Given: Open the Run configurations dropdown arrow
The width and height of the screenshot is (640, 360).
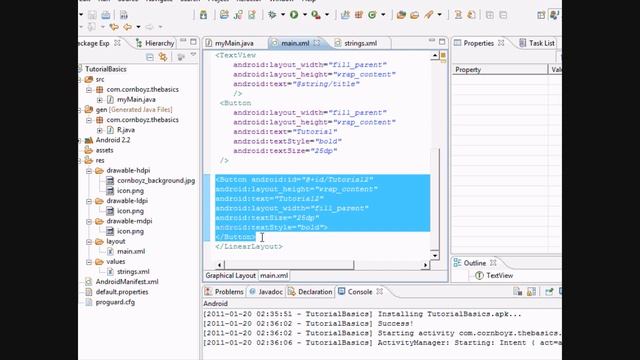Looking at the screenshot, I should point(304,15).
